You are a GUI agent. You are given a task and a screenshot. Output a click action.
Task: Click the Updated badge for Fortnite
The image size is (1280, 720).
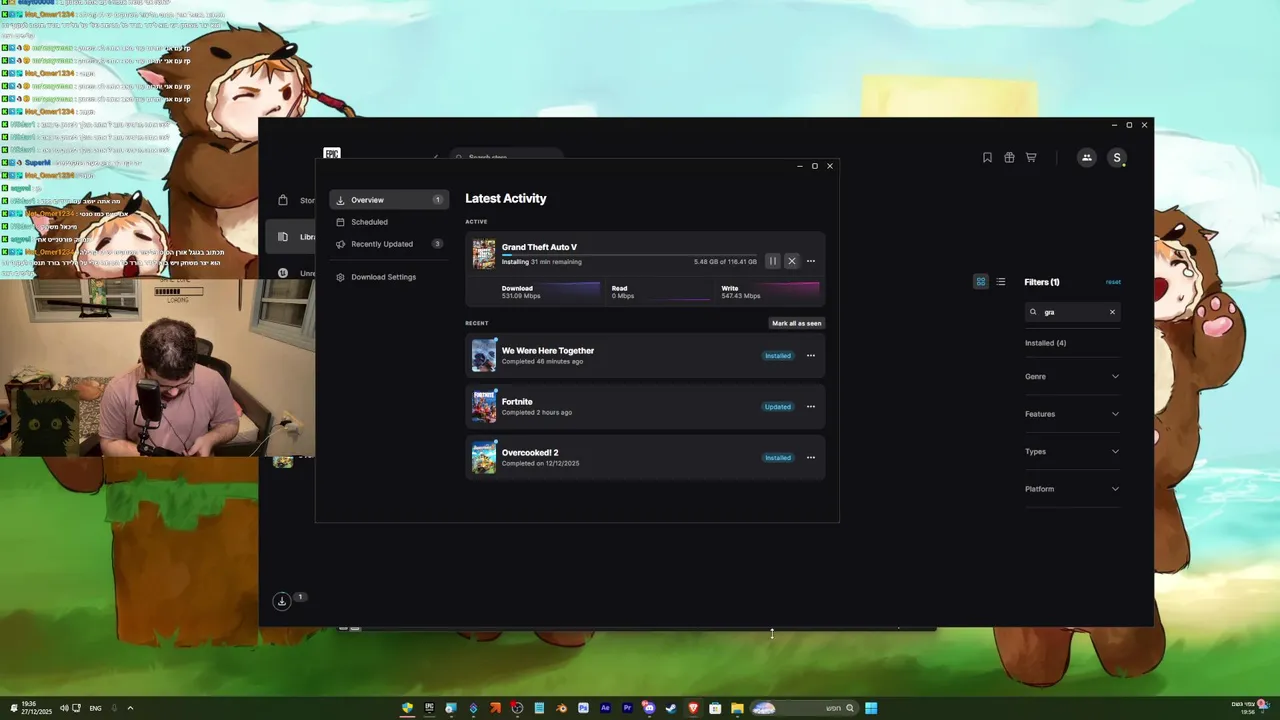[778, 406]
